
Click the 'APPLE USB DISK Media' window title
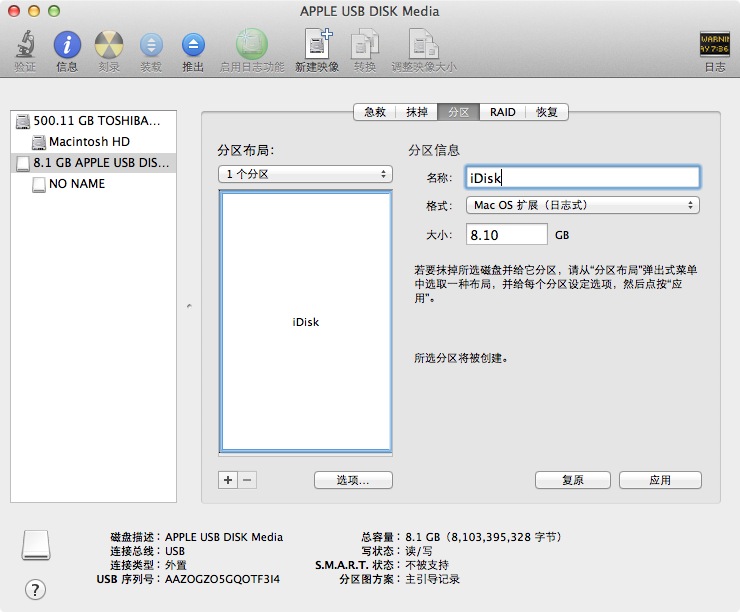click(x=370, y=11)
